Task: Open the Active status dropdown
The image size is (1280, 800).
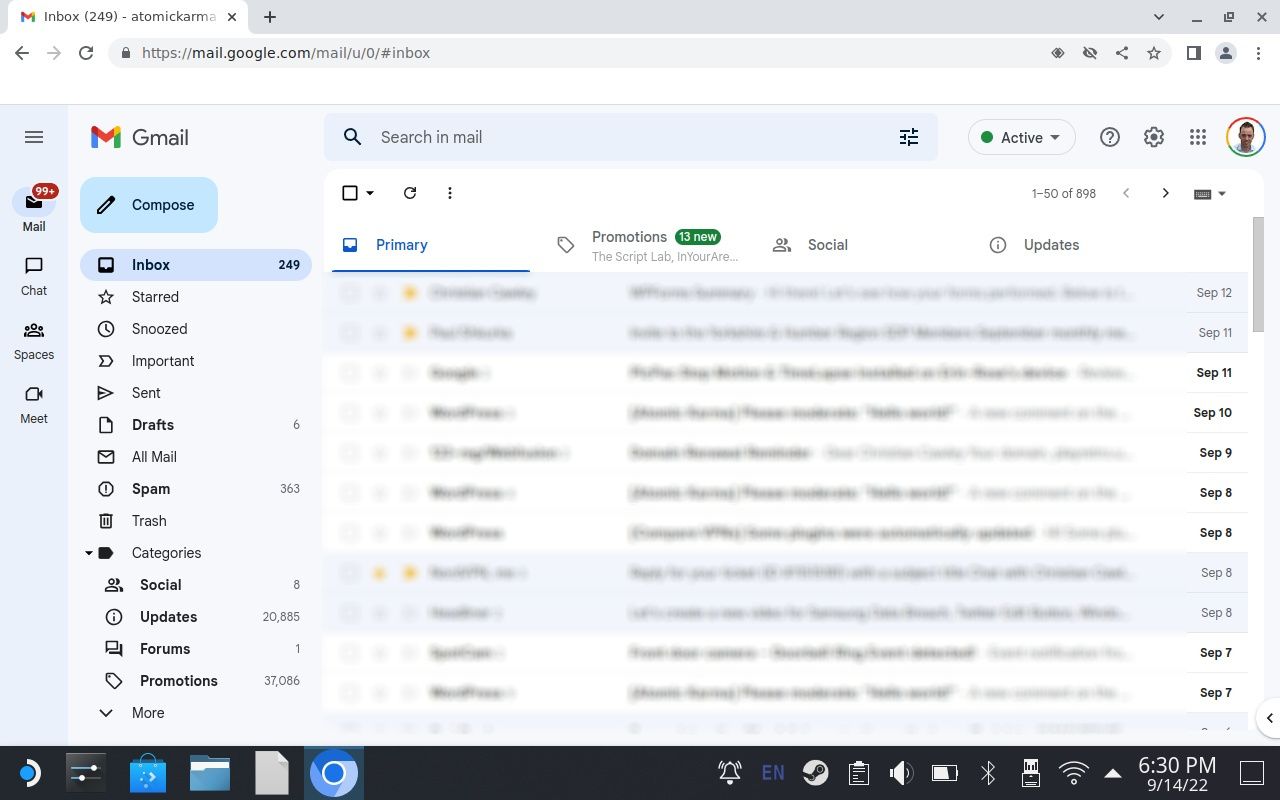Action: coord(1020,137)
